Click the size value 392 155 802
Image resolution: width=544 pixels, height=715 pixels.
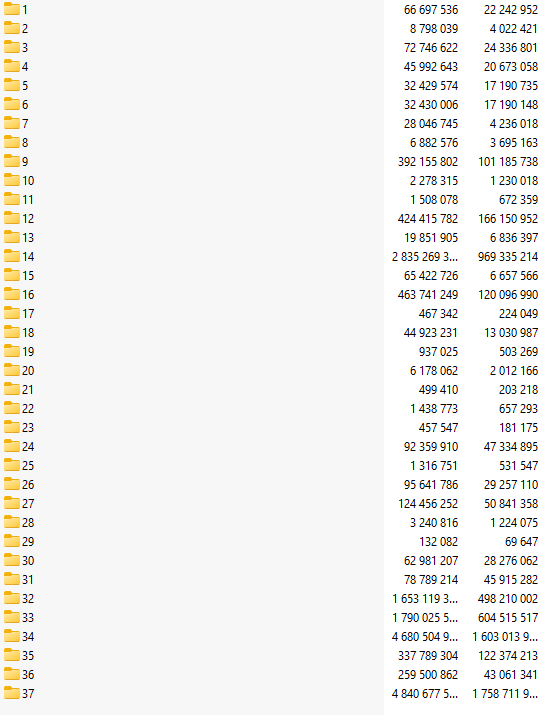[x=428, y=161]
